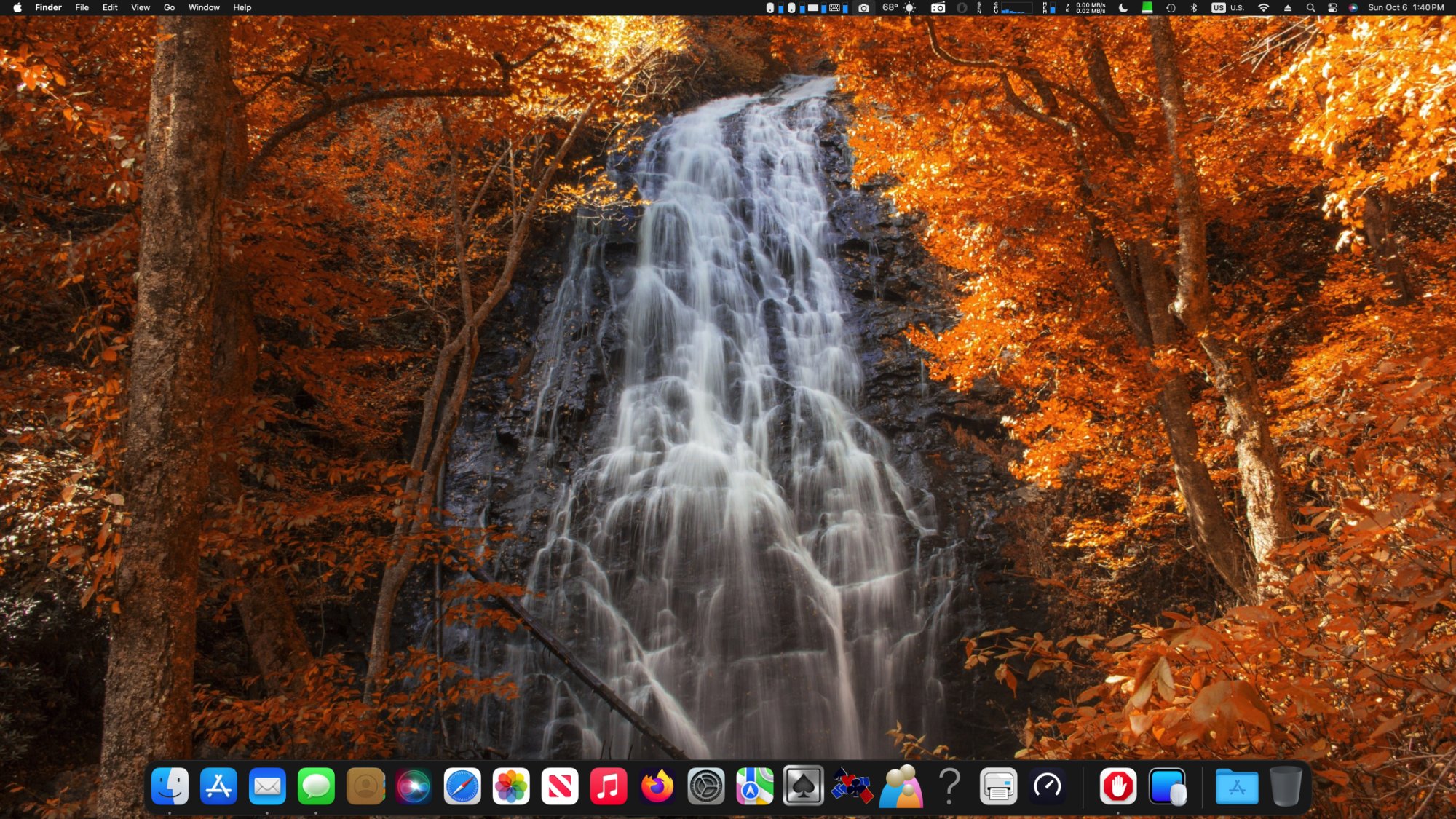
Task: Open Spotlight search magnifier
Action: click(x=1310, y=8)
